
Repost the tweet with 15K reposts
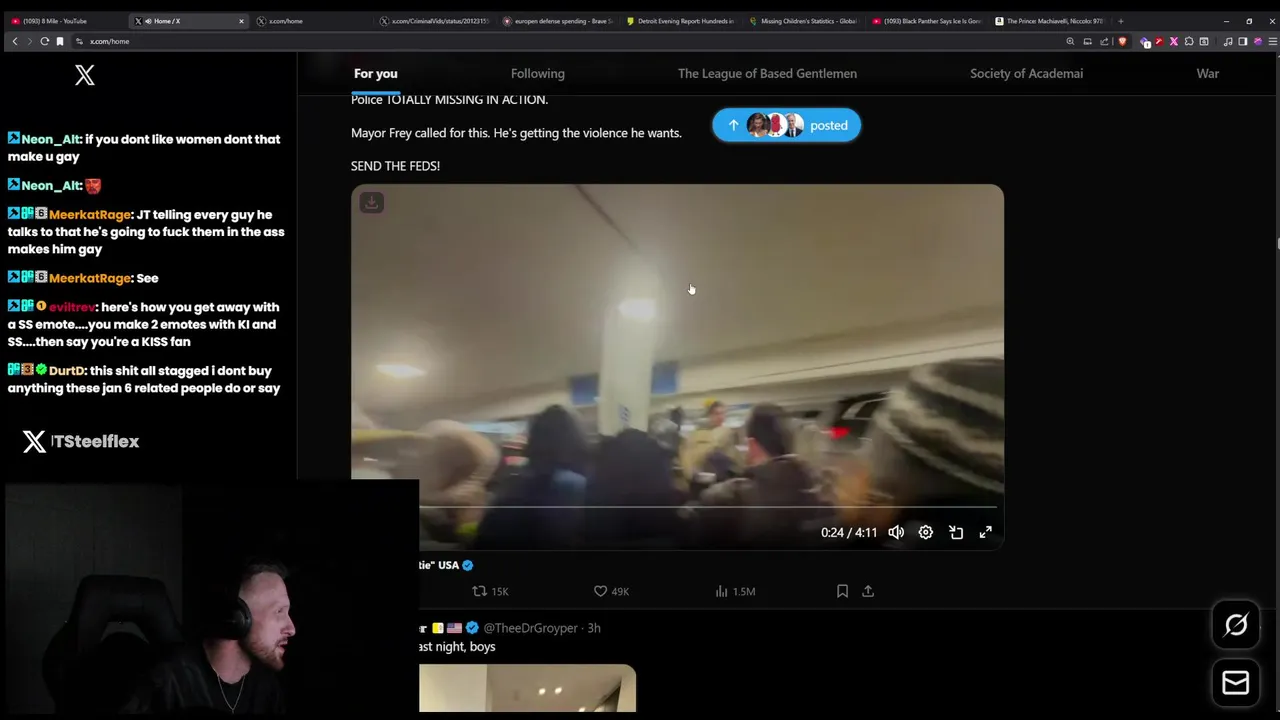[x=490, y=591]
